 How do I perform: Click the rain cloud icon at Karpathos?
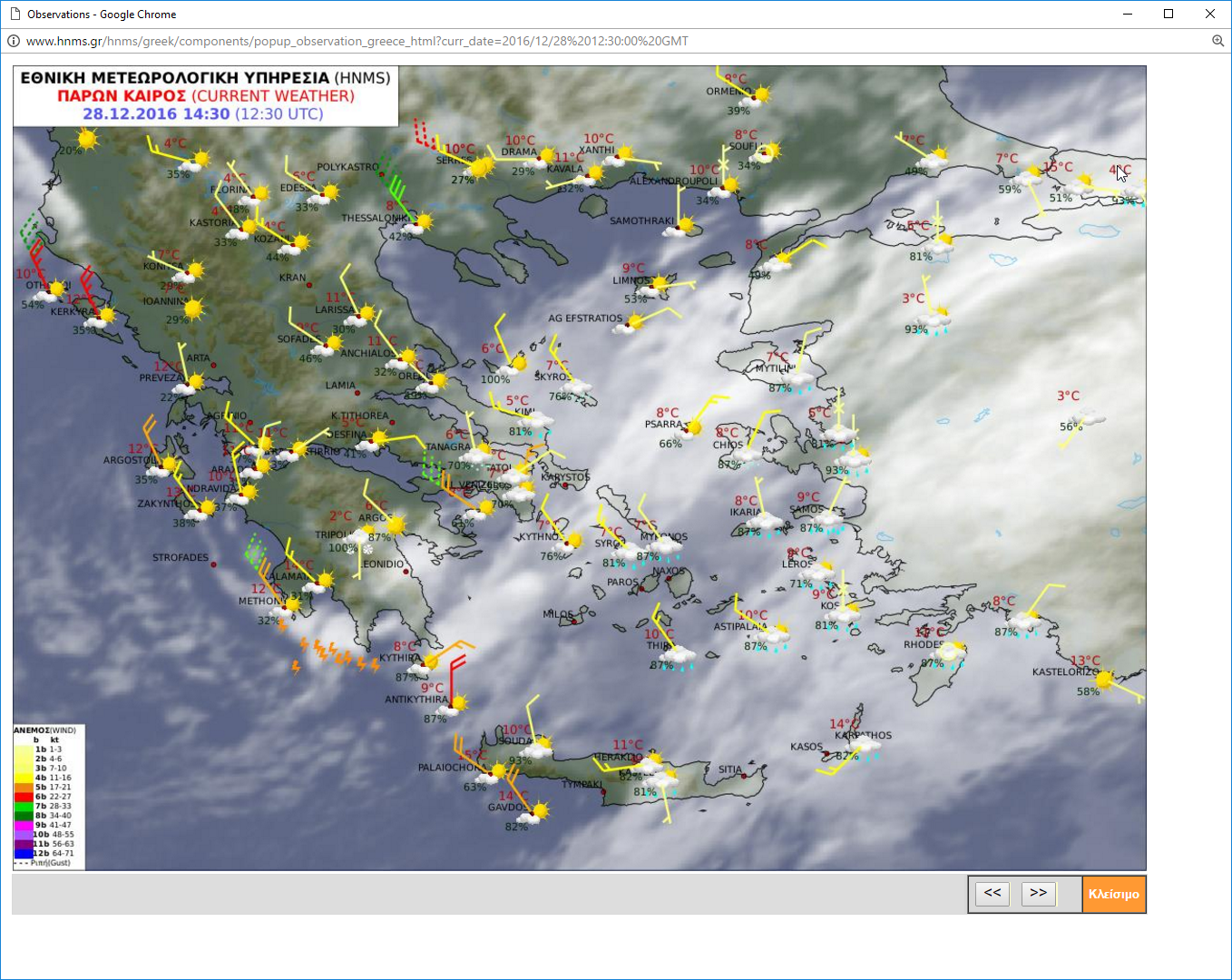[x=863, y=749]
